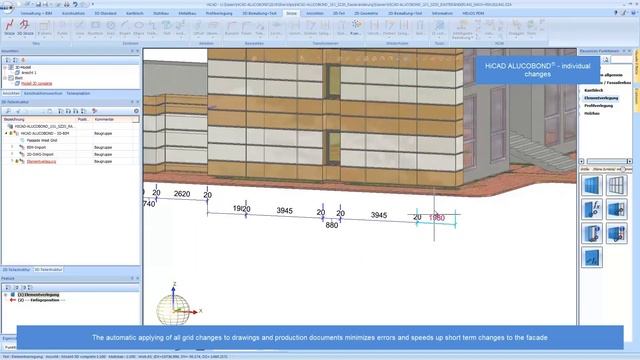The image size is (640, 360).
Task: Expand the Blatt node in Ansichten
Action: coord(5,78)
